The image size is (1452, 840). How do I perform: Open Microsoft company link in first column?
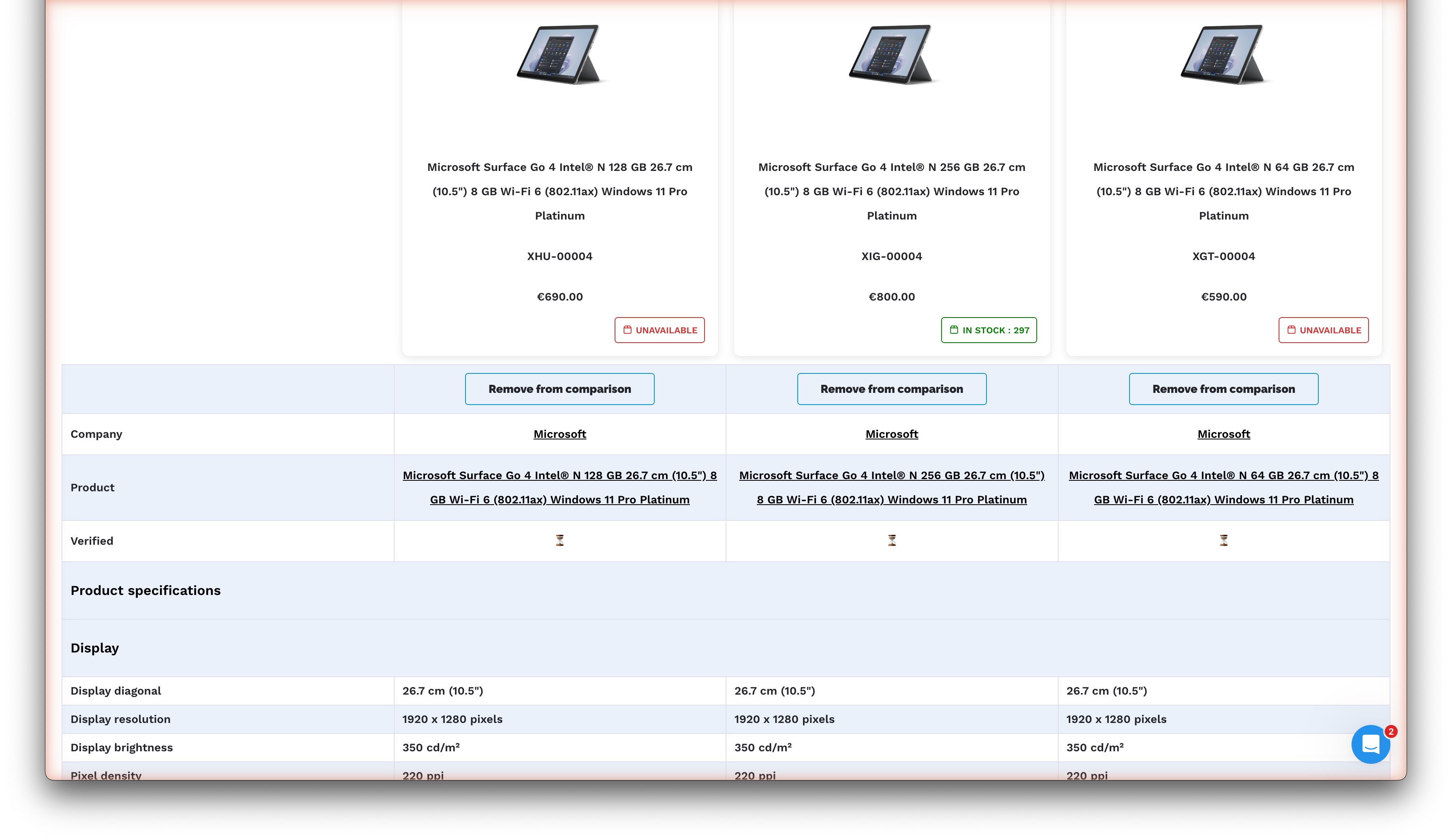559,434
